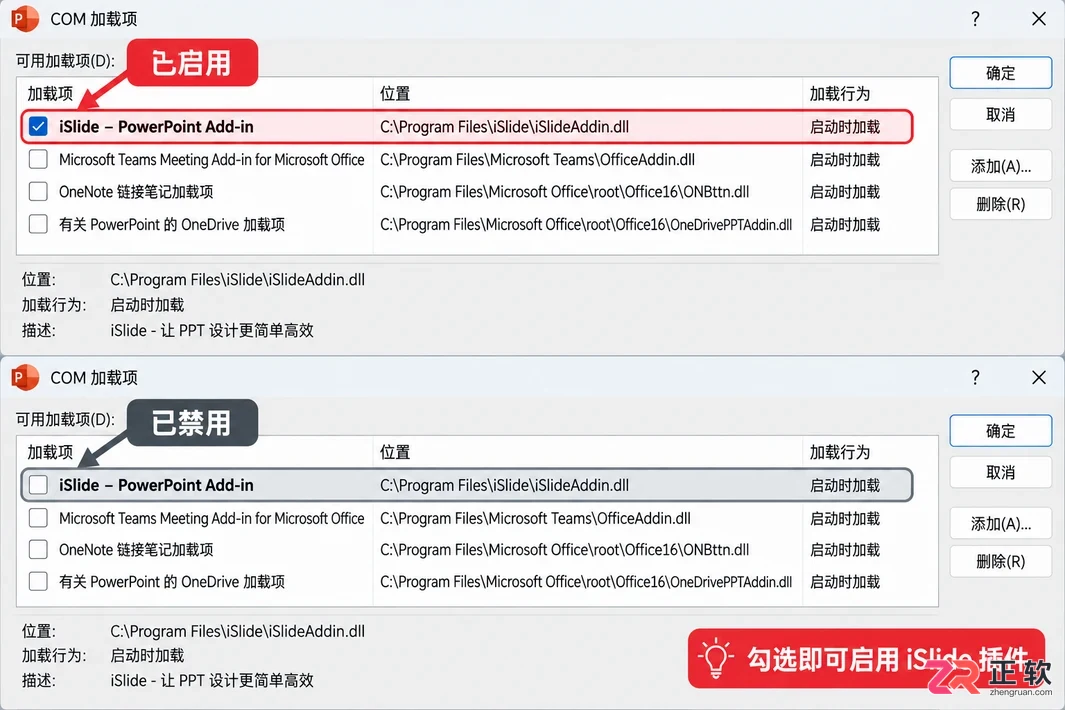Screen dimensions: 1065x710
Task: Select OneNote 链接笔记加载项 name in upper dialog
Action: click(x=136, y=192)
